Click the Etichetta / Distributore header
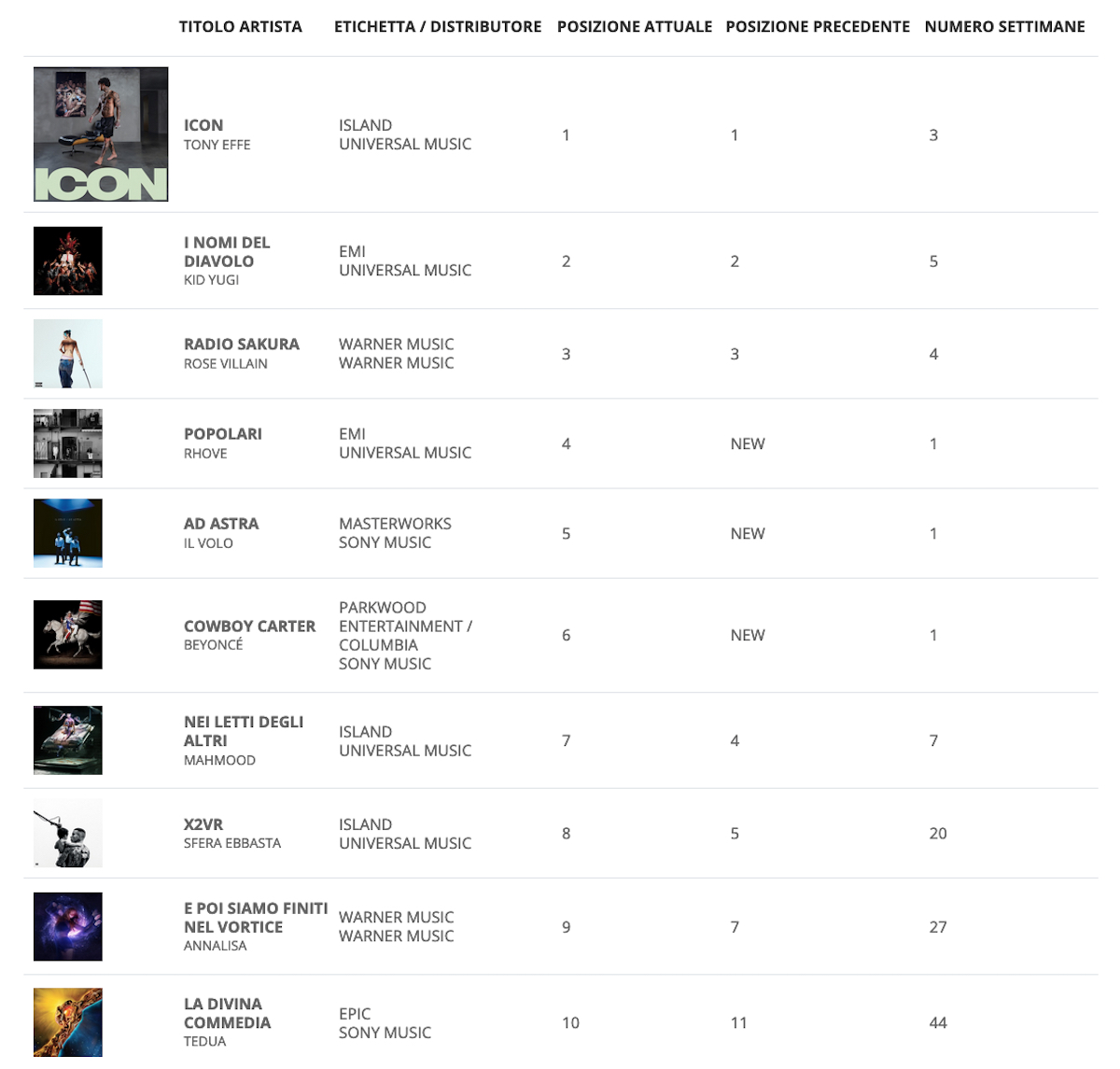The image size is (1120, 1069). [438, 26]
